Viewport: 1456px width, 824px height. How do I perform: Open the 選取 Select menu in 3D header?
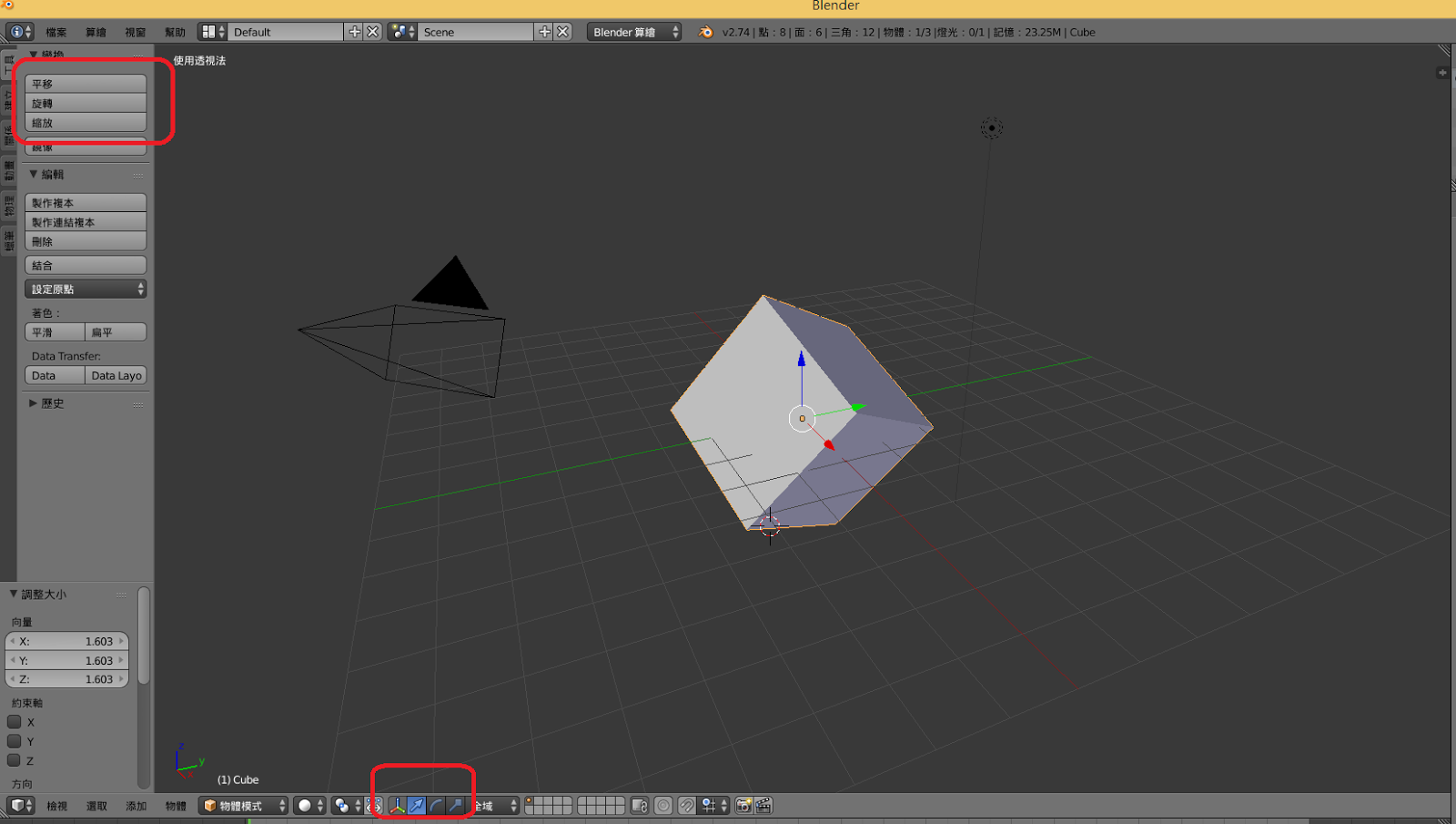(96, 806)
